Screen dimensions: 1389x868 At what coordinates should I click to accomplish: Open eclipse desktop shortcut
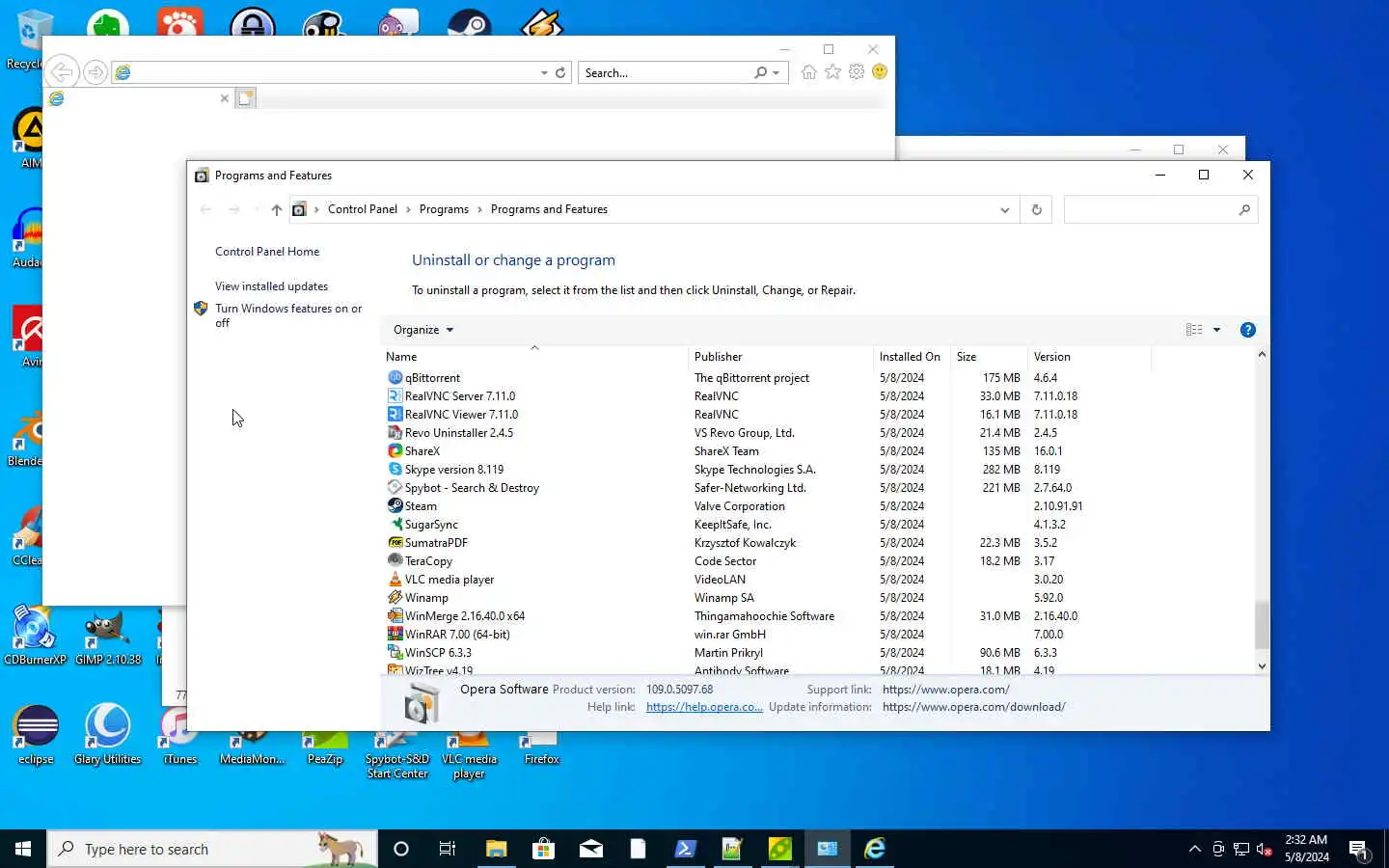pyautogui.click(x=36, y=735)
